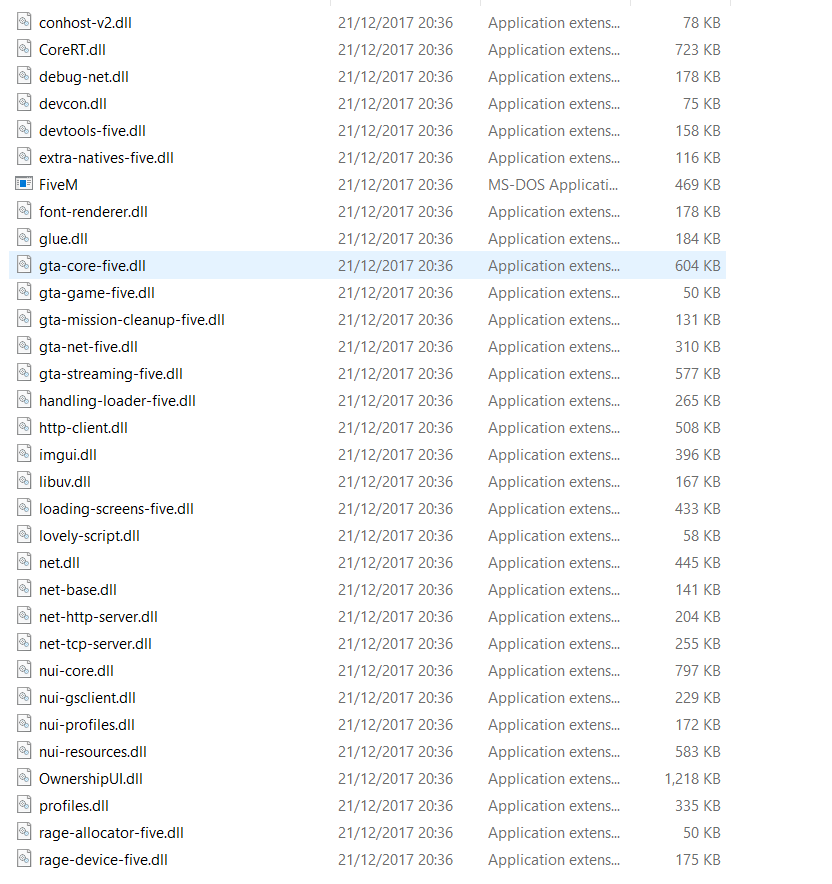Viewport: 832px width, 884px height.
Task: Click the net-base.dll file icon
Action: (x=24, y=590)
